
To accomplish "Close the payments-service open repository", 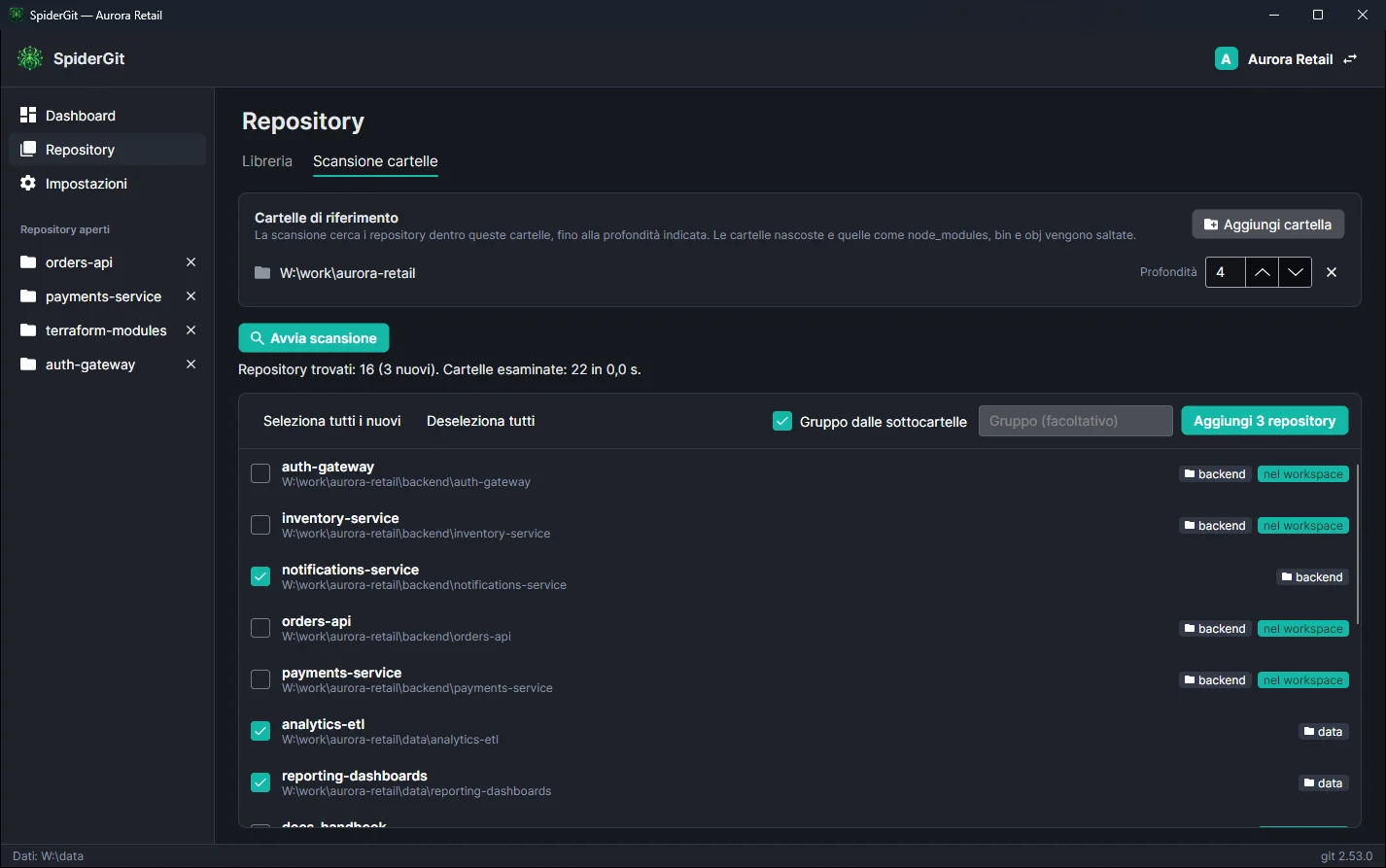I will coord(191,296).
